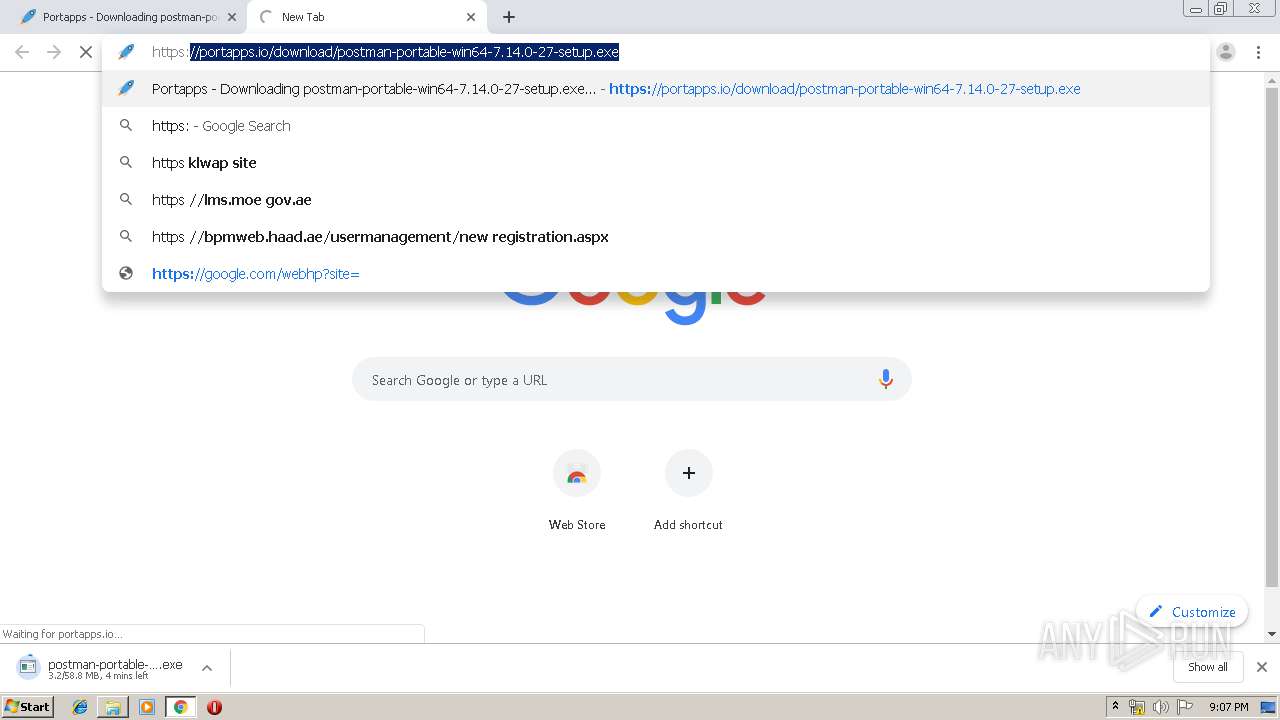Viewport: 1280px width, 720px height.
Task: Open the media player taskbar icon
Action: [x=147, y=707]
